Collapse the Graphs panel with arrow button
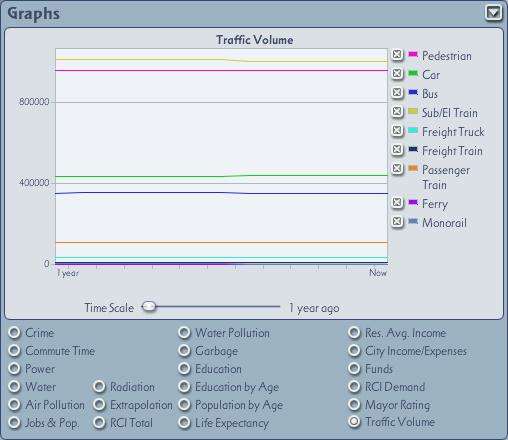The width and height of the screenshot is (508, 440). 493,13
